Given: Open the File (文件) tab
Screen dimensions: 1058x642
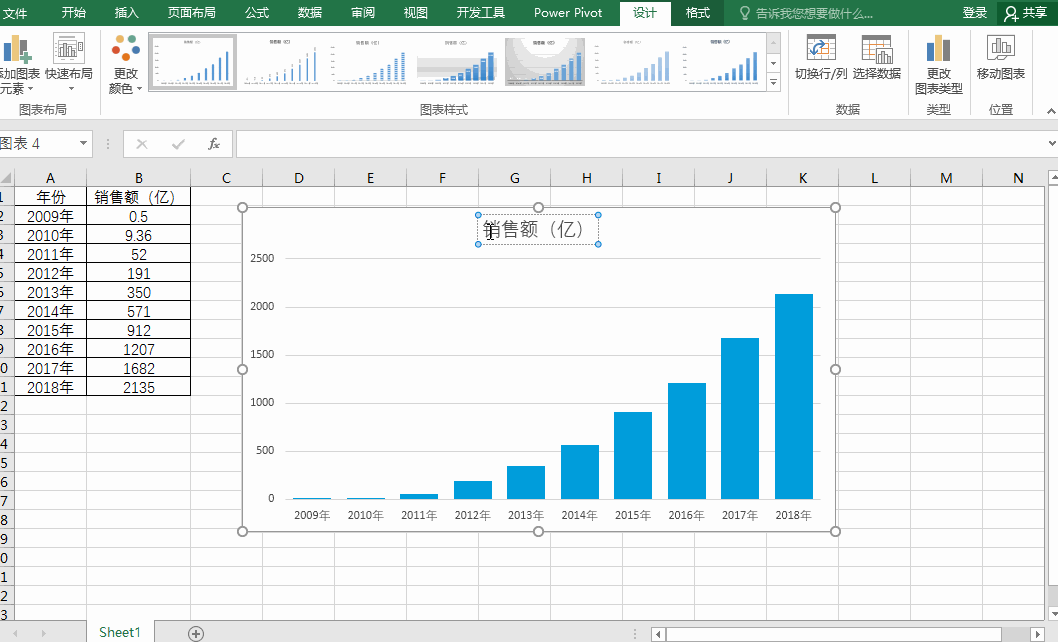Looking at the screenshot, I should pos(15,13).
